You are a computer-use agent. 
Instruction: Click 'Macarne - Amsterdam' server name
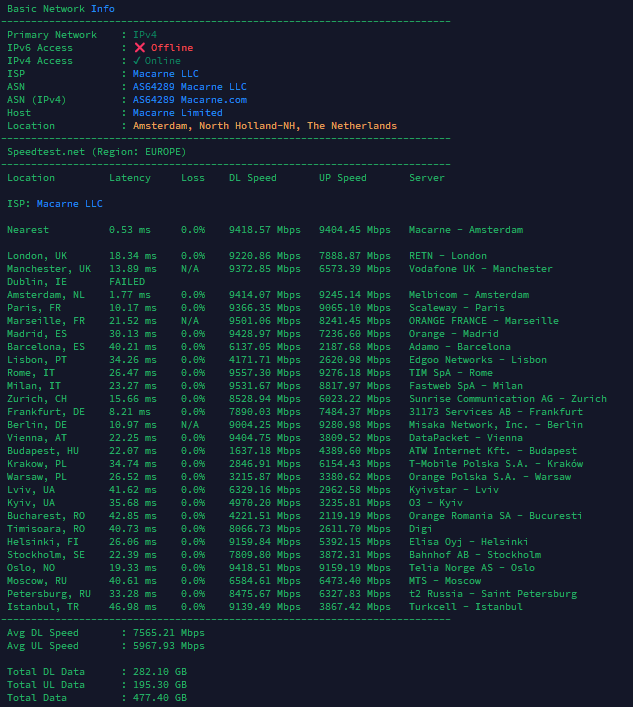466,230
